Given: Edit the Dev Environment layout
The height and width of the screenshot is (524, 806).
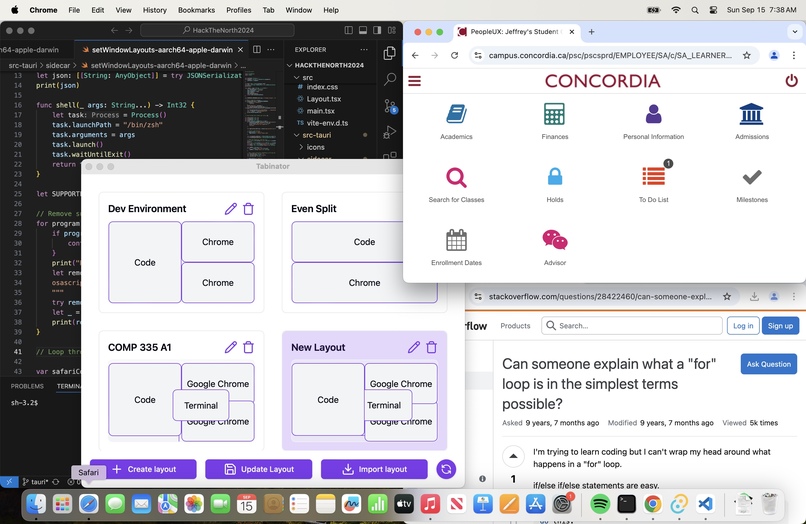Looking at the screenshot, I should pos(230,209).
